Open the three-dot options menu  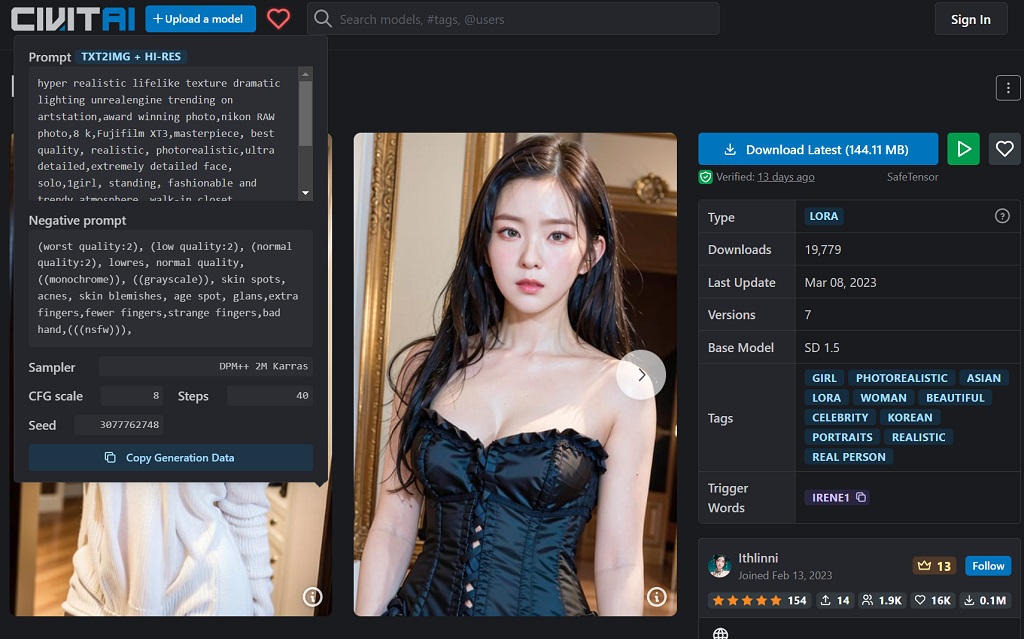1007,88
